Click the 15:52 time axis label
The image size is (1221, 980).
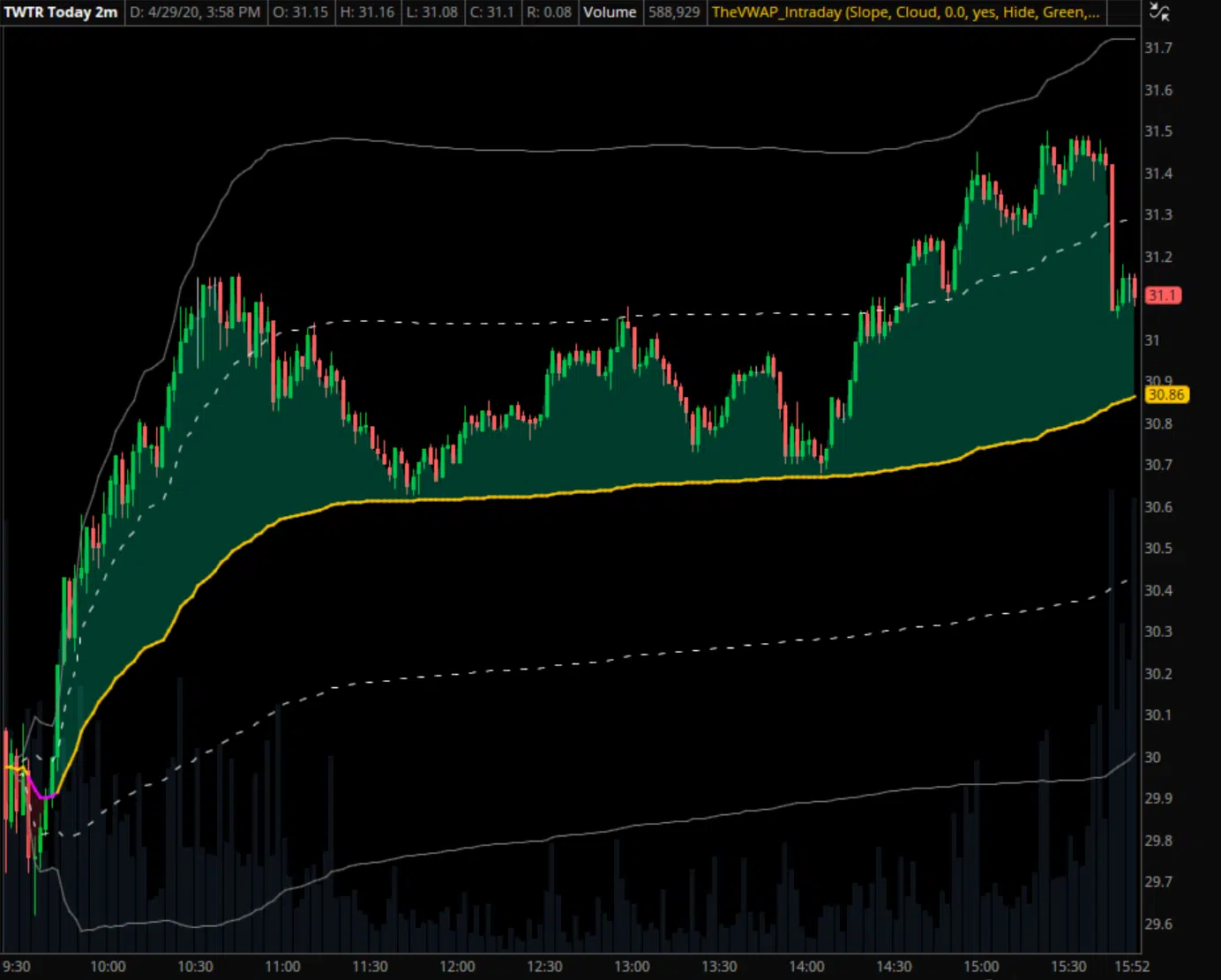pos(1132,967)
